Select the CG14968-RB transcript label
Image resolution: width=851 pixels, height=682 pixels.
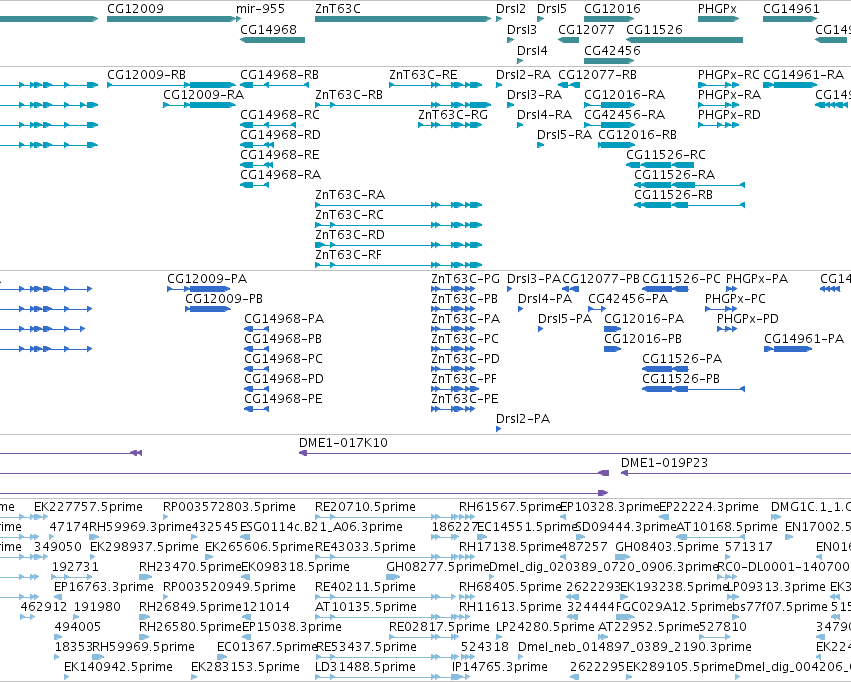point(280,75)
